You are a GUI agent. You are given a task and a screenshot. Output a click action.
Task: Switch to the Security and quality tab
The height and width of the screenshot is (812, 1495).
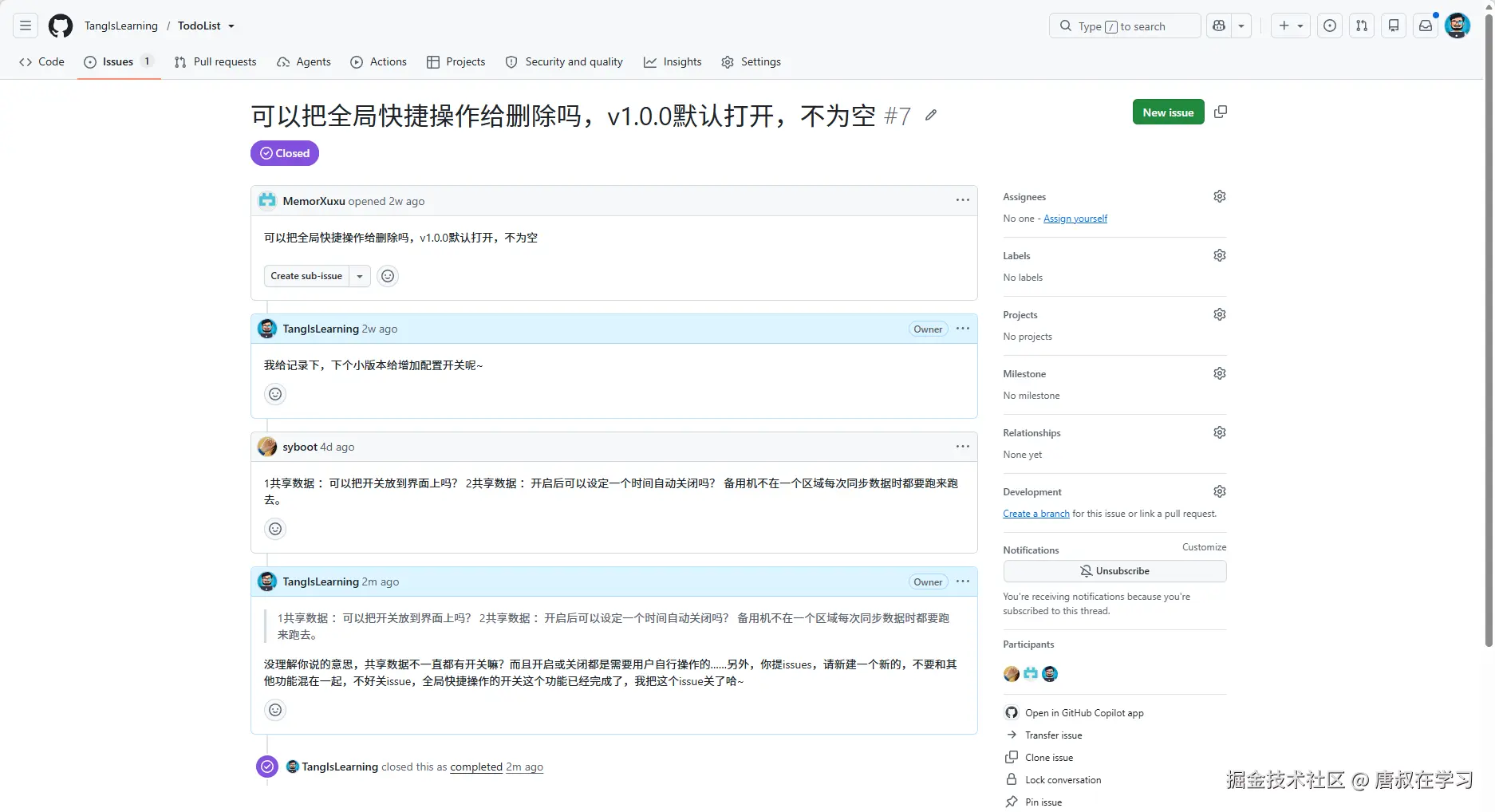coord(564,61)
